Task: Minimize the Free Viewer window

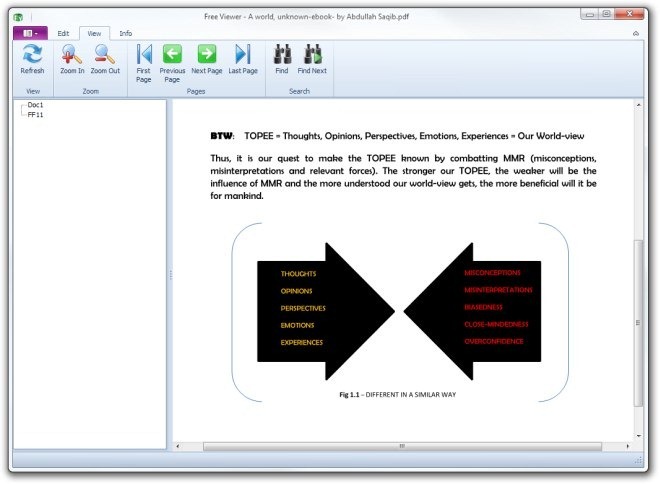Action: tap(590, 15)
